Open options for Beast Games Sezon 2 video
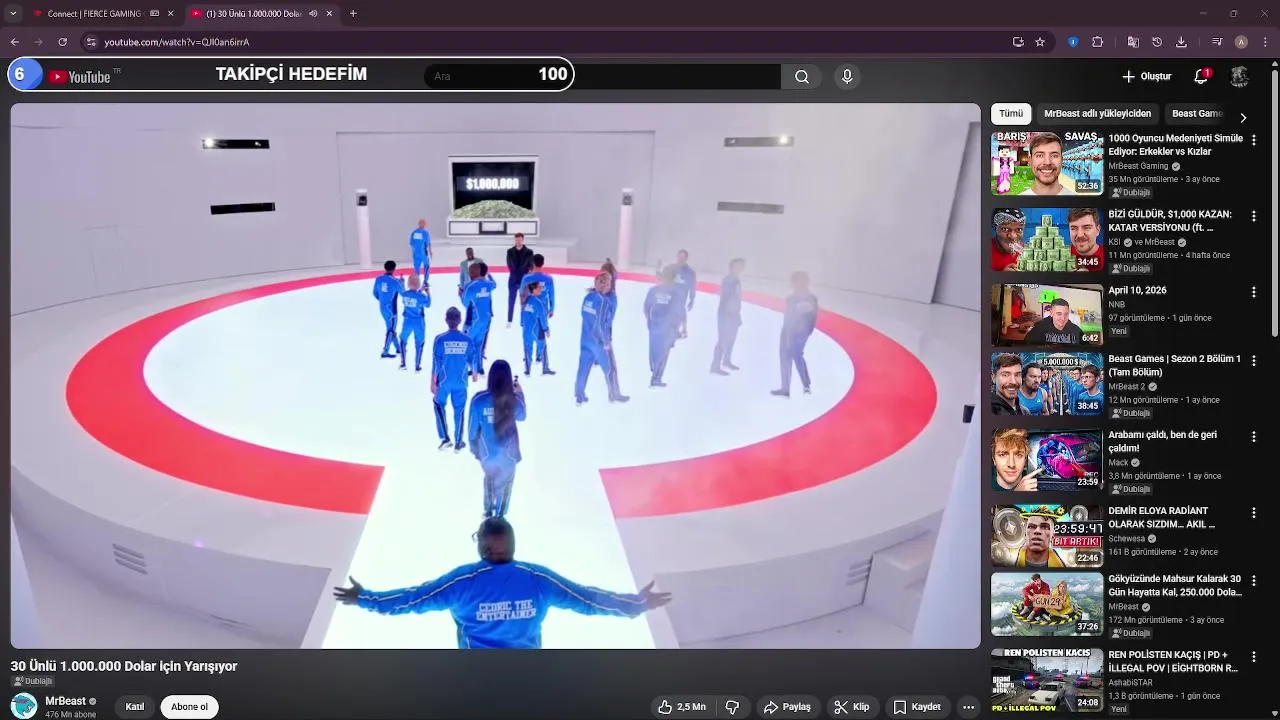This screenshot has height=720, width=1280. (x=1254, y=360)
